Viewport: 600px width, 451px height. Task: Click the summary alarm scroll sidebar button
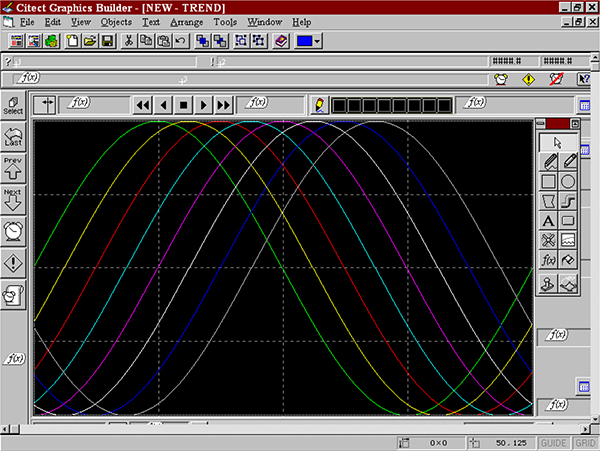pos(13,295)
